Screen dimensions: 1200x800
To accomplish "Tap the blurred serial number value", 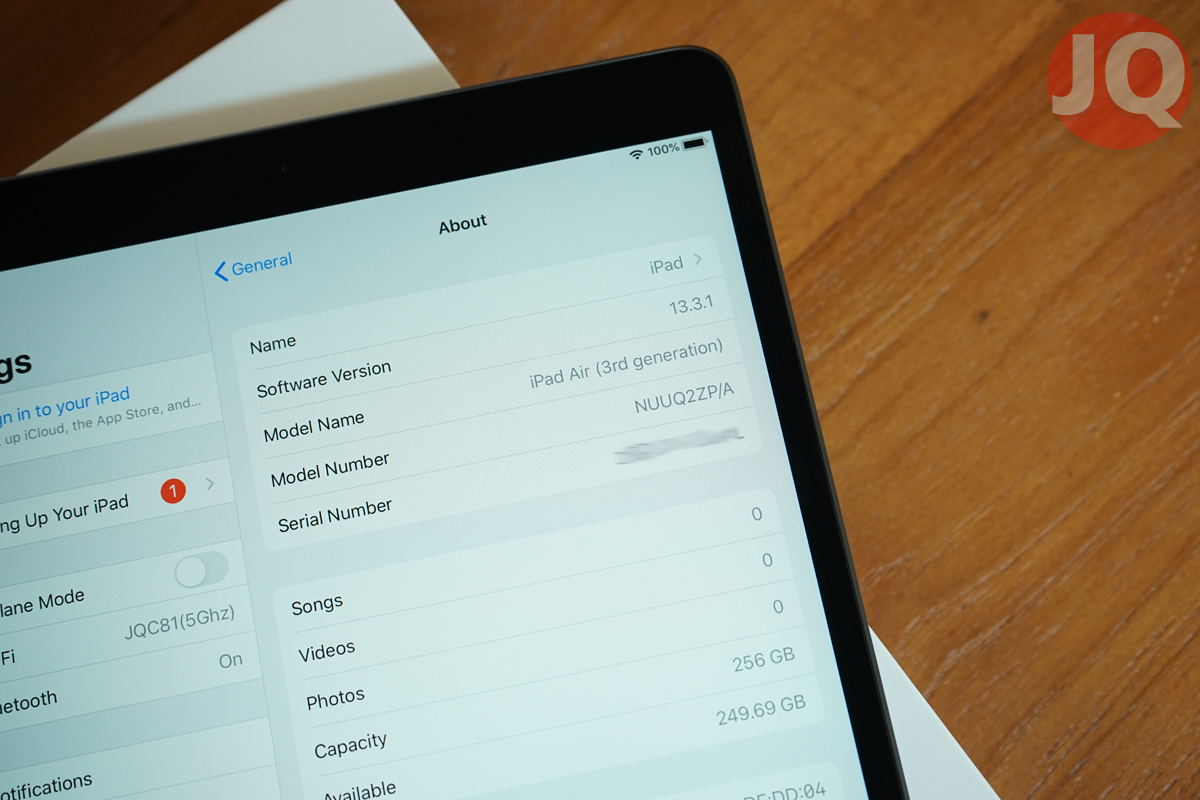I will (x=680, y=445).
